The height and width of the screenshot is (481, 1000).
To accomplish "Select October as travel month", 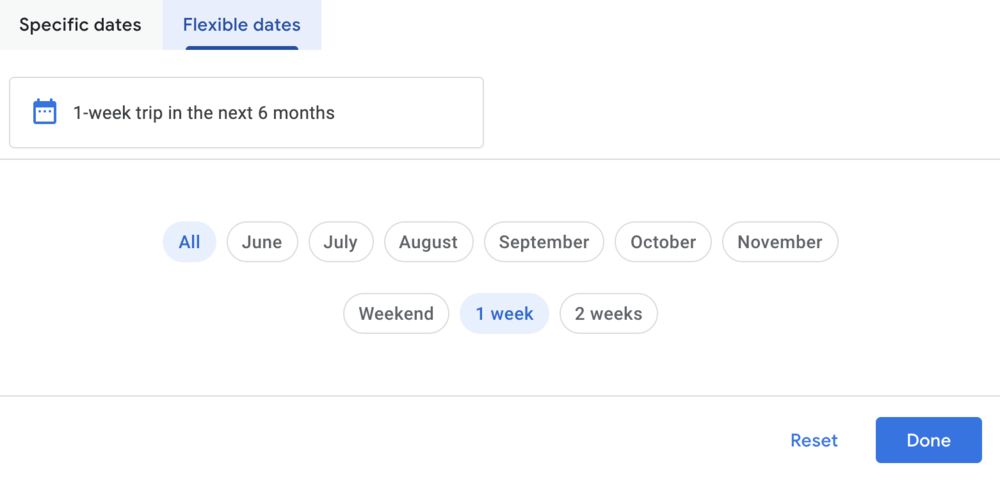I will pyautogui.click(x=663, y=242).
